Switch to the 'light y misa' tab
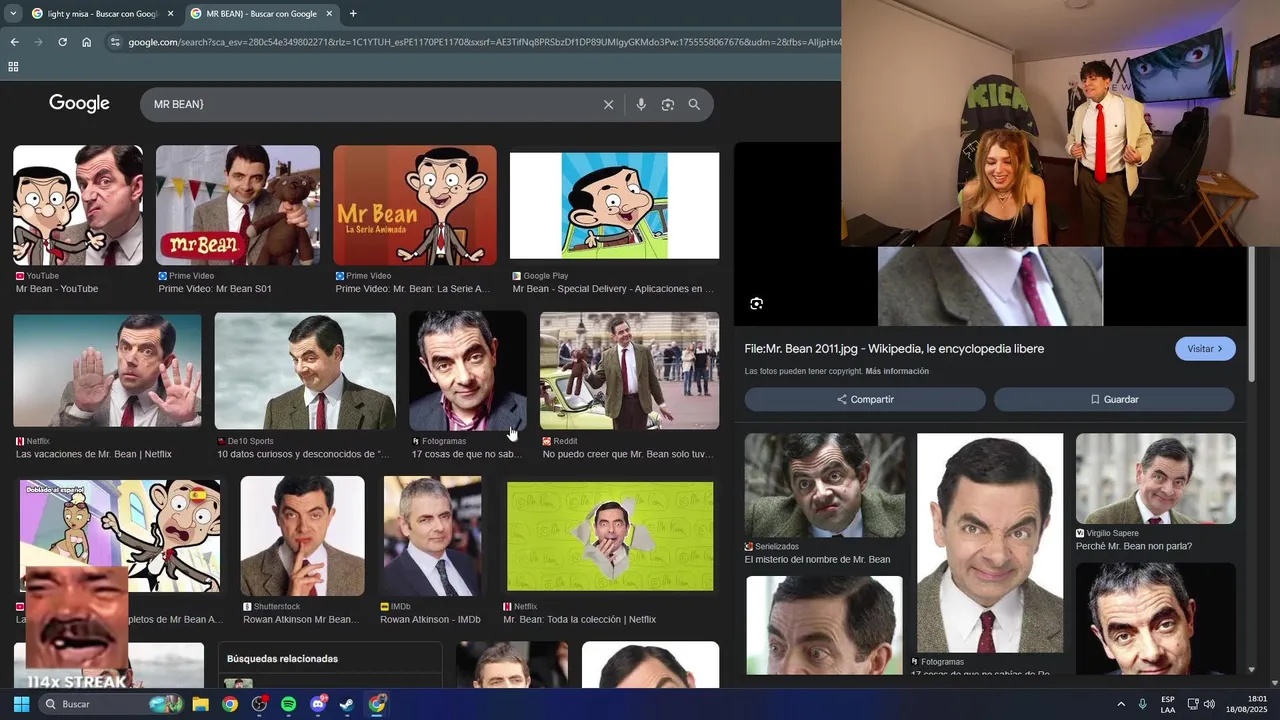 click(x=103, y=14)
